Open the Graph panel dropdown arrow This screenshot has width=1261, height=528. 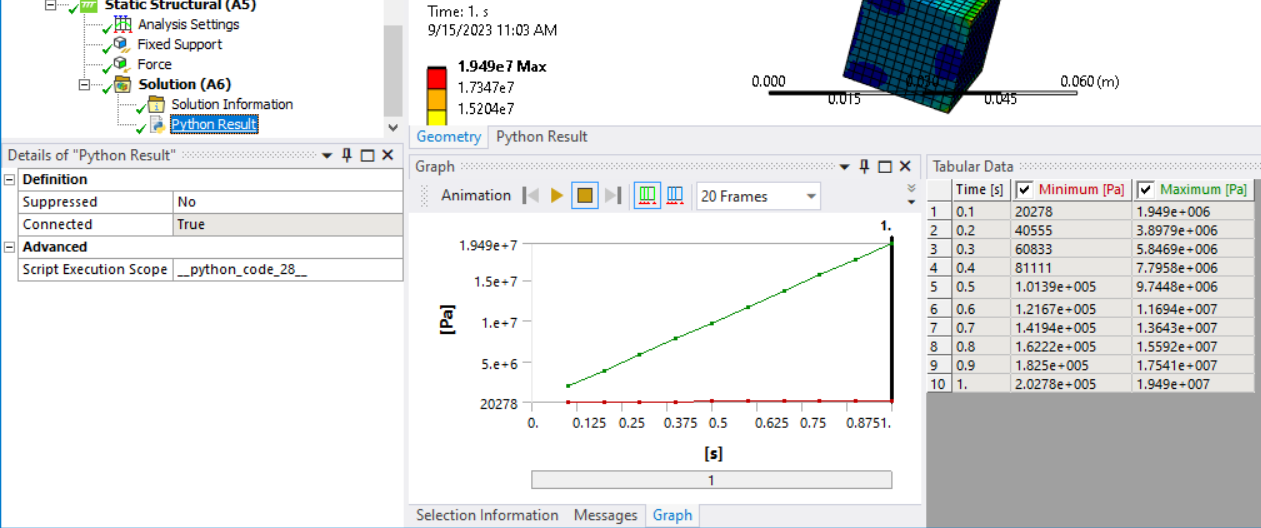[844, 167]
